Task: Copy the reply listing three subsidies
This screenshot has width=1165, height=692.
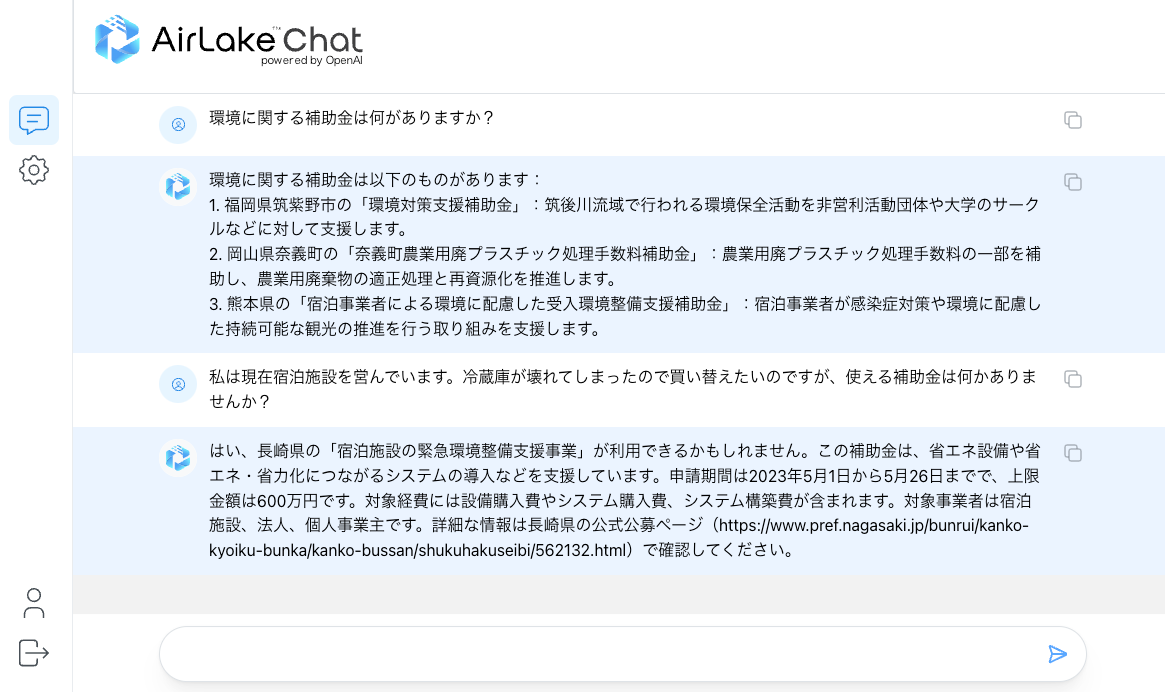Action: point(1073,182)
